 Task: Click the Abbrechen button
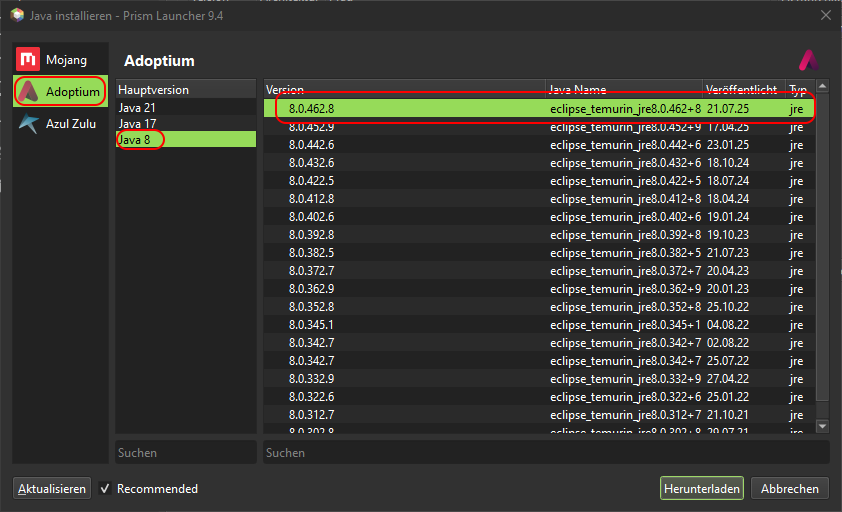point(789,488)
